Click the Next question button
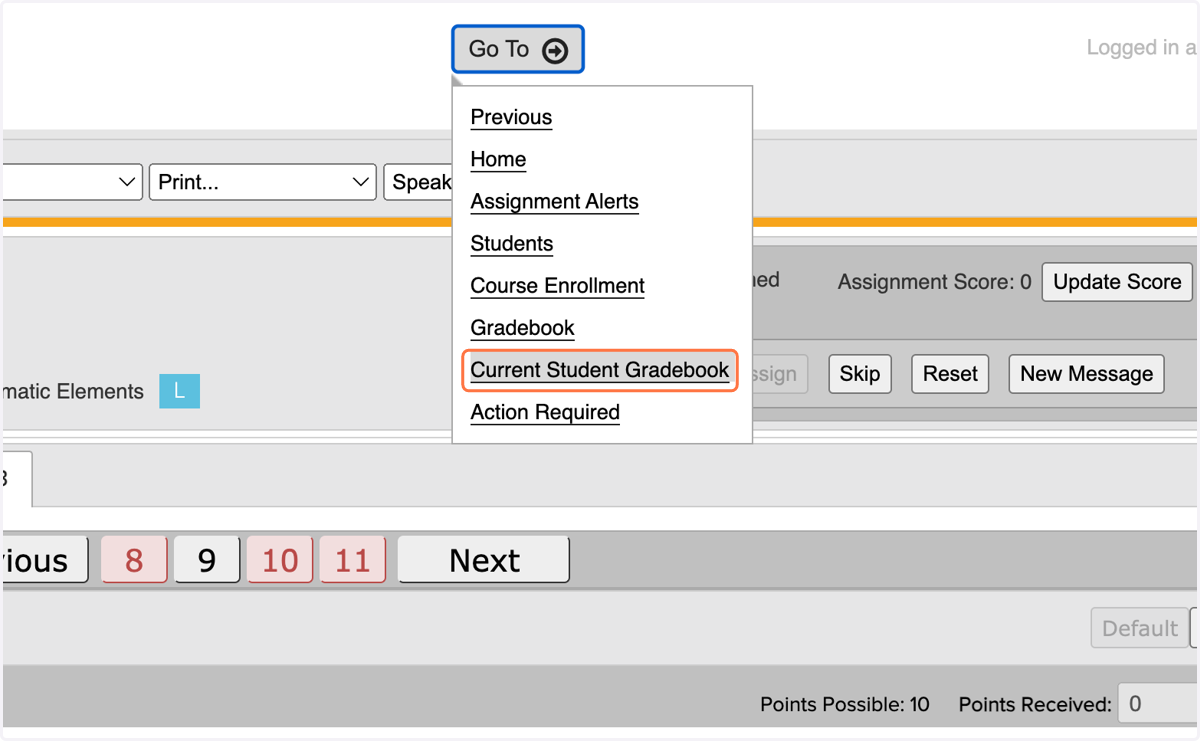1200x741 pixels. coord(484,560)
